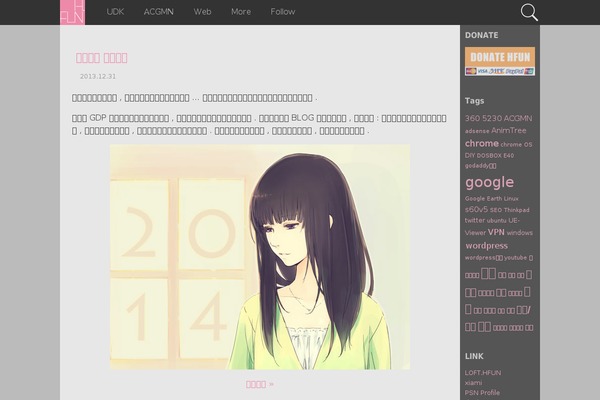Viewport: 600px width, 400px height.
Task: Open the E40 tag
Action: click(x=509, y=155)
